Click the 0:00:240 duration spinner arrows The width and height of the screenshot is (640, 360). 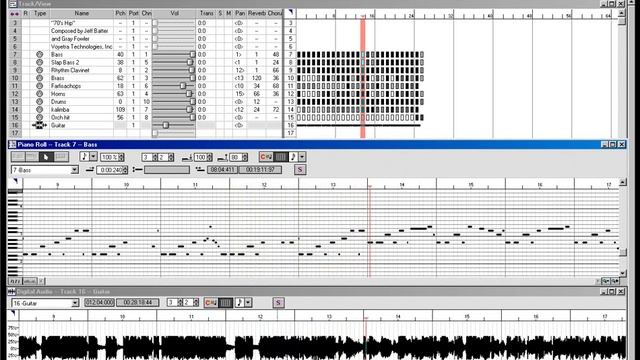coord(125,170)
